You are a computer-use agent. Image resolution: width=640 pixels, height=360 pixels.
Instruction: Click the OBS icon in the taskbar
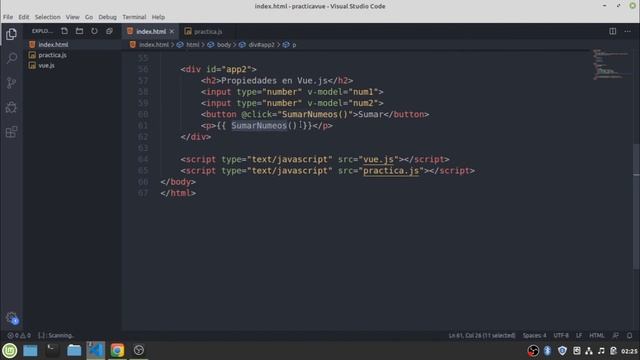click(x=139, y=351)
